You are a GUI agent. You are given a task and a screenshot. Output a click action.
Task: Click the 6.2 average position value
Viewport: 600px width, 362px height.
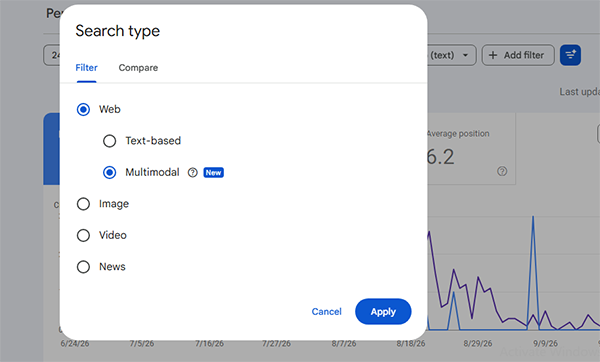click(440, 157)
